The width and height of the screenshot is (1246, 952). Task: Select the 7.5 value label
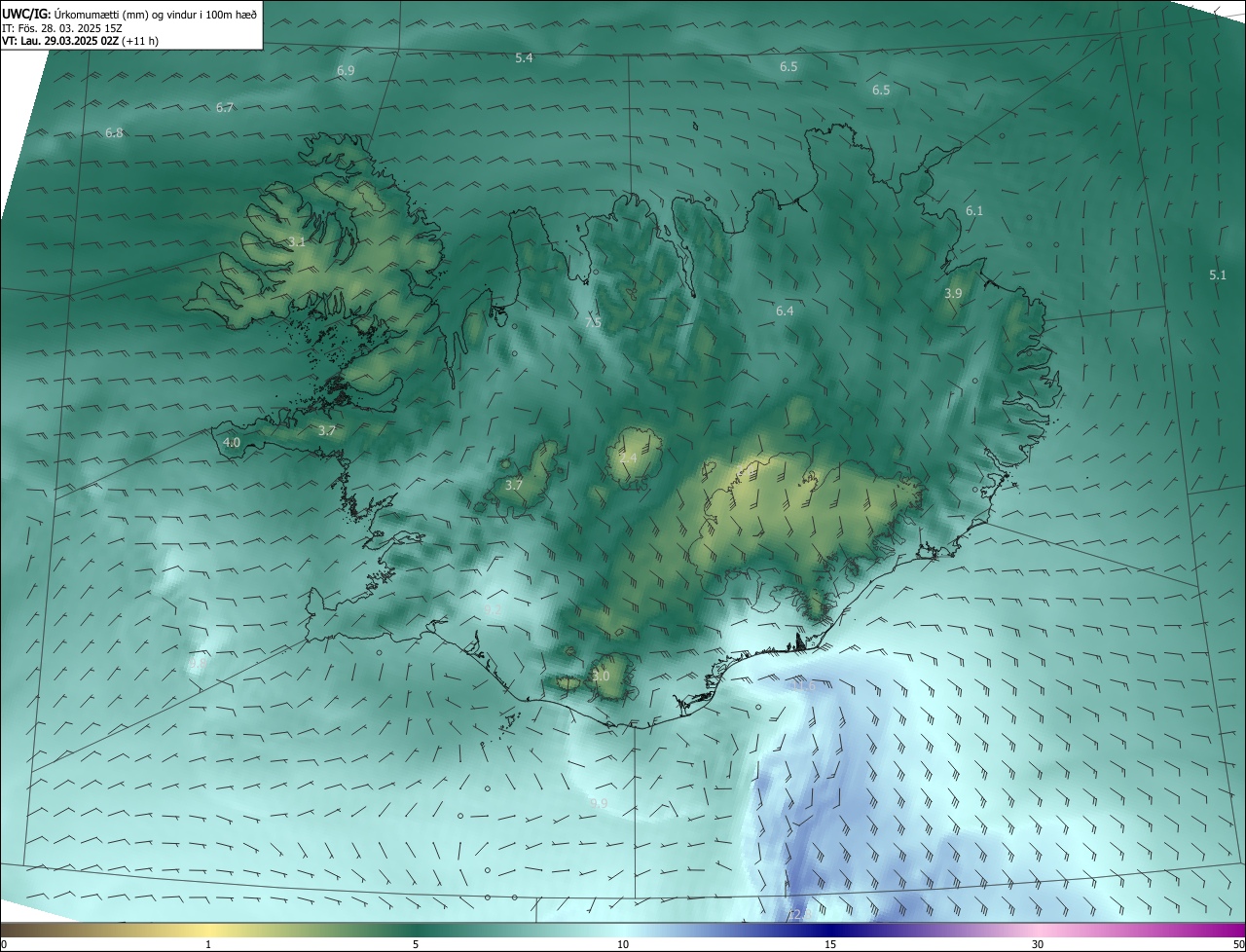pos(593,322)
